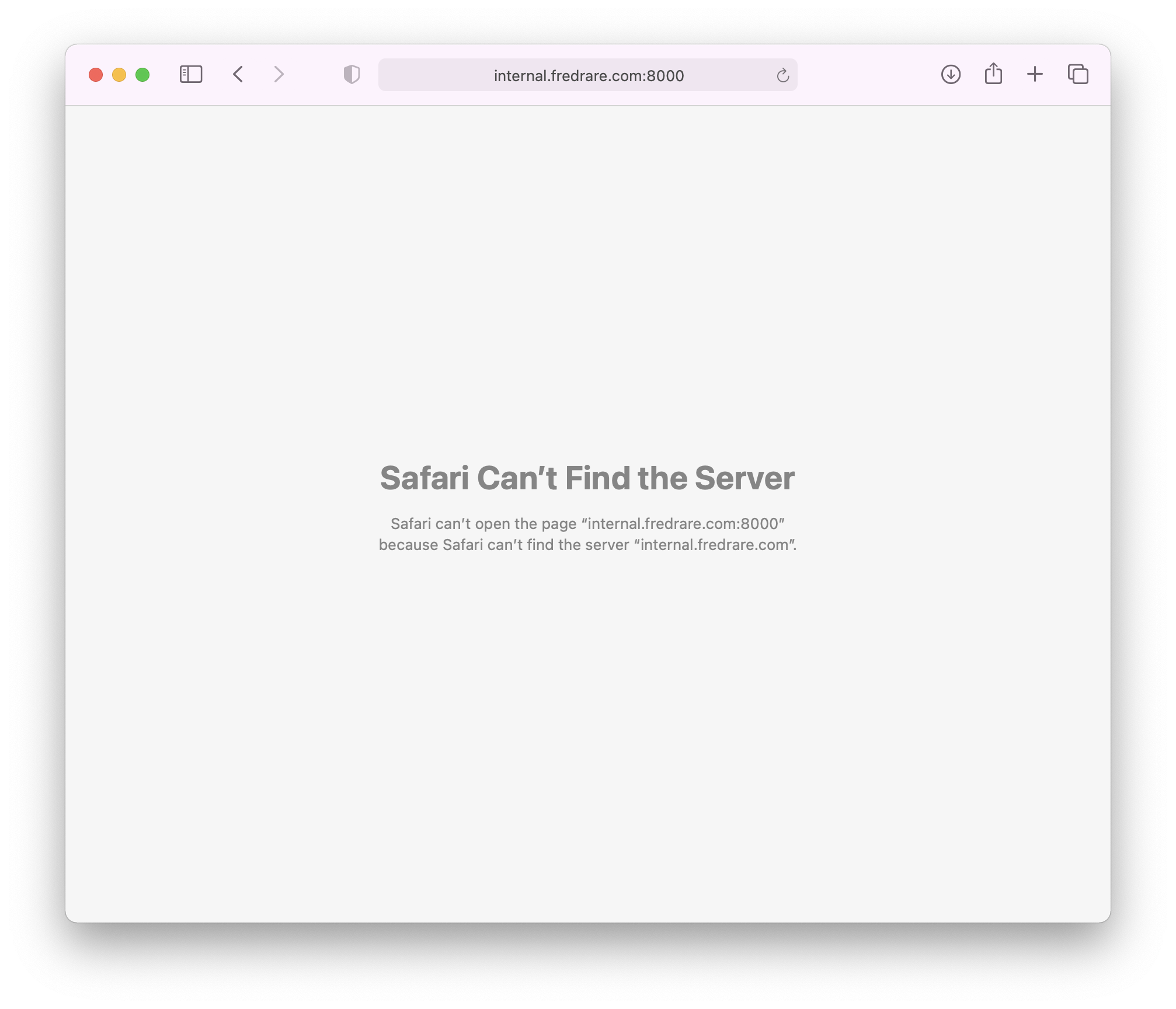Show the Tab Overview
The height and width of the screenshot is (1009, 1176).
[x=1078, y=75]
